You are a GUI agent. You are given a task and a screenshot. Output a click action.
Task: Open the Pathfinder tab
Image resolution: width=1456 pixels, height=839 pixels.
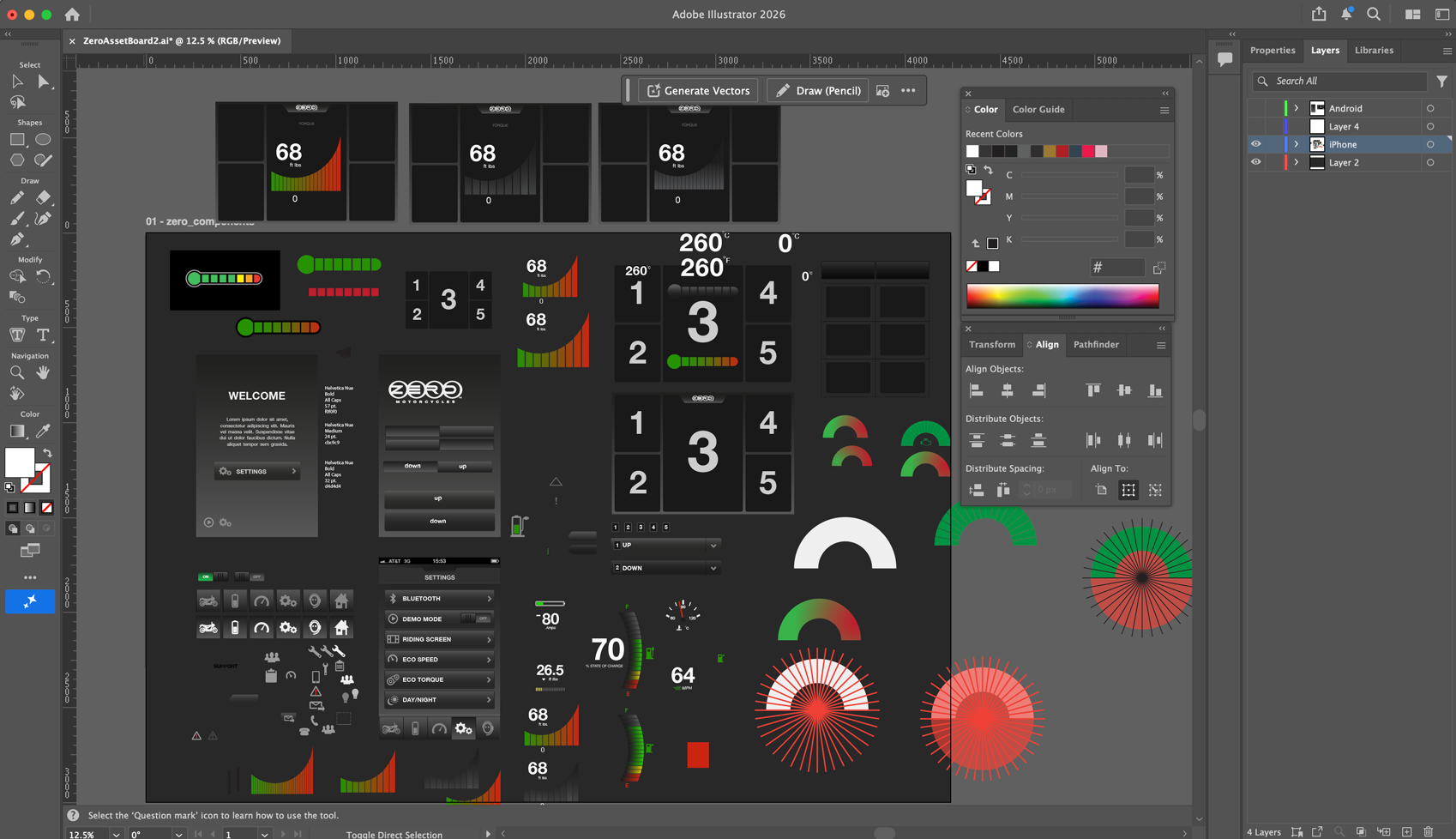[1095, 345]
